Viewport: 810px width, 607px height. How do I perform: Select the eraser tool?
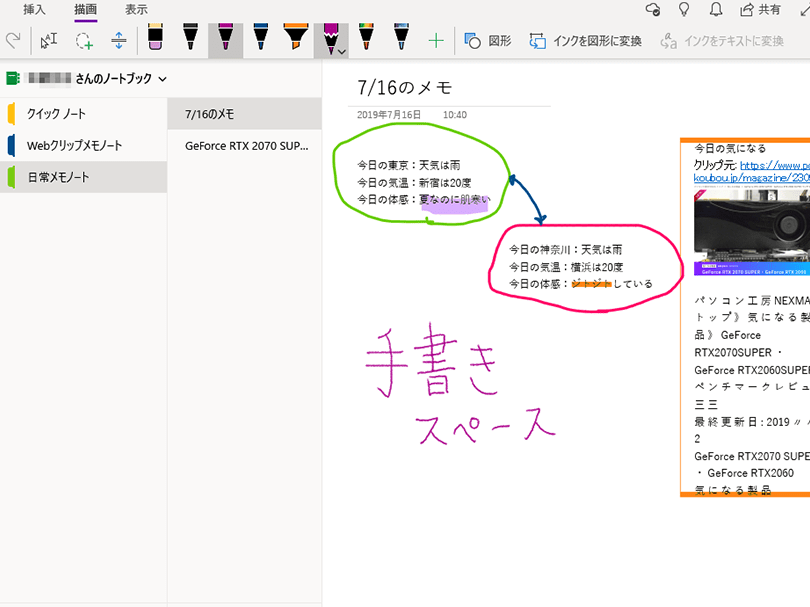[x=155, y=39]
